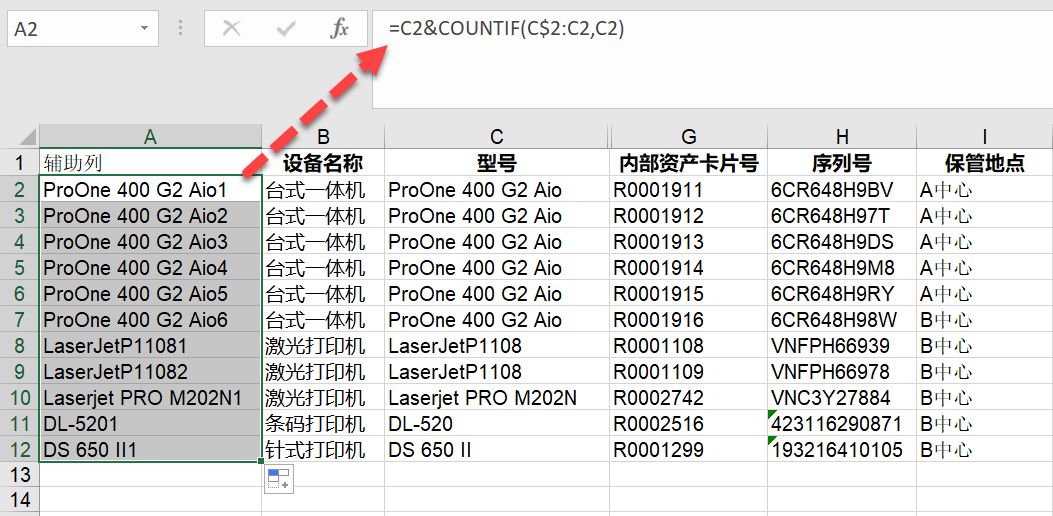Select row 12 header

pos(19,449)
